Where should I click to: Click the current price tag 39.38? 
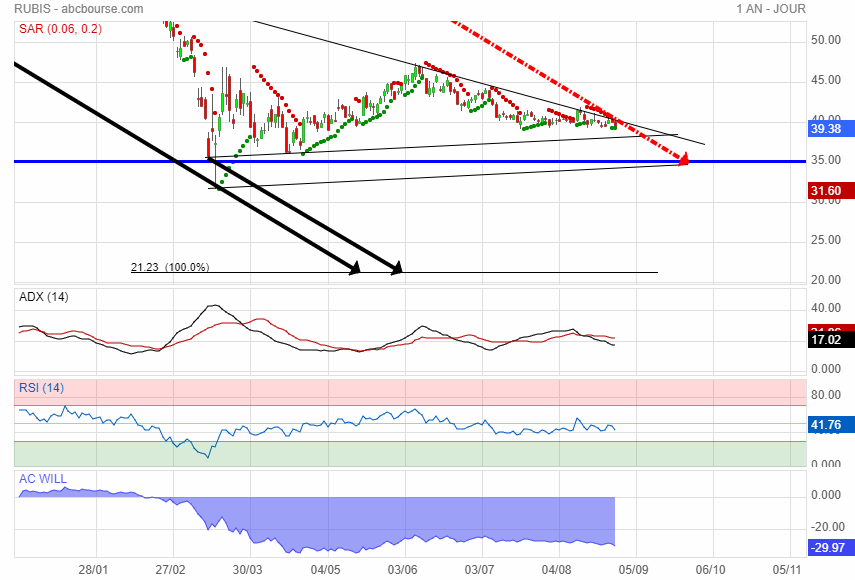830,129
